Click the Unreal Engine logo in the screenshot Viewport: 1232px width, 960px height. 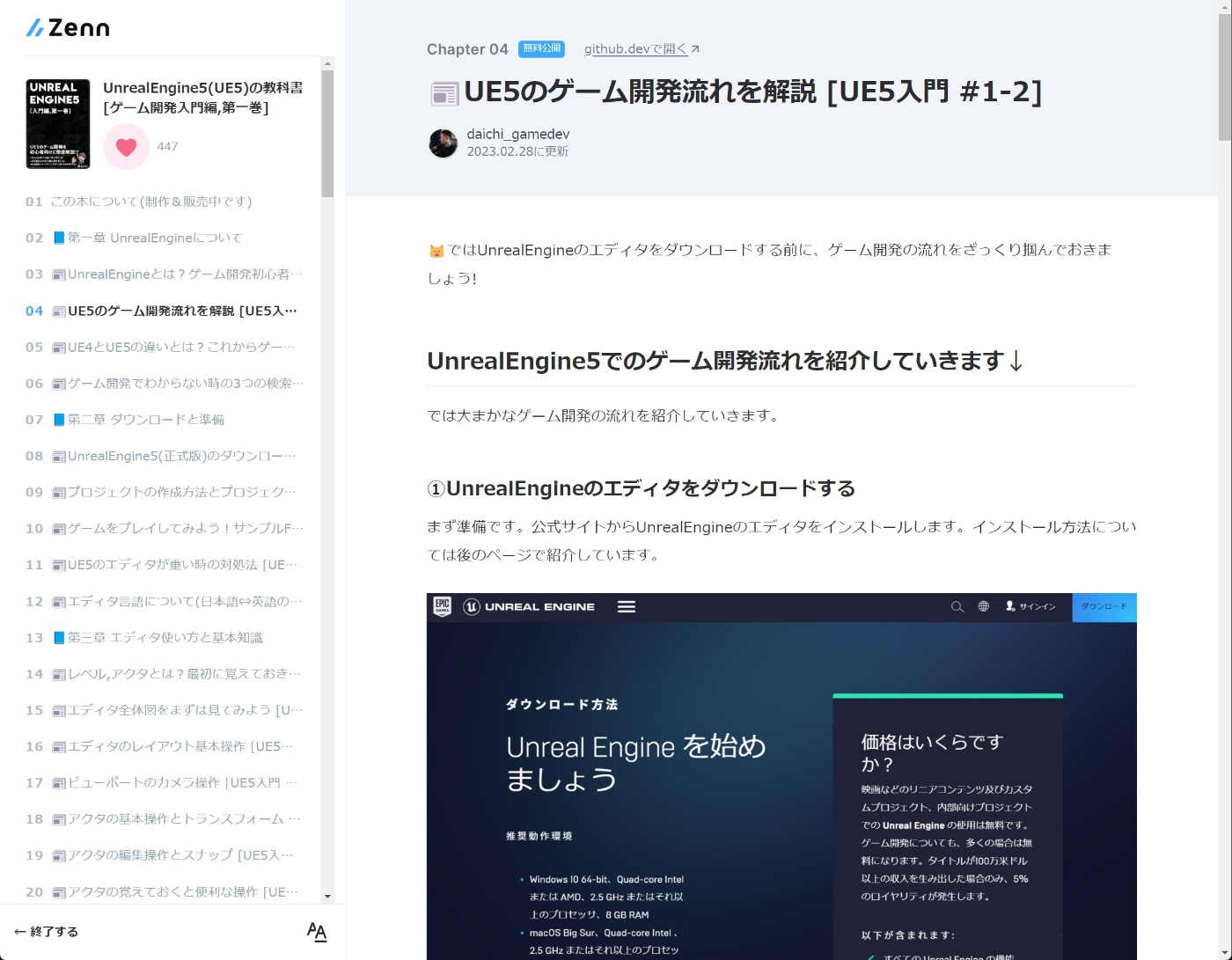(529, 607)
